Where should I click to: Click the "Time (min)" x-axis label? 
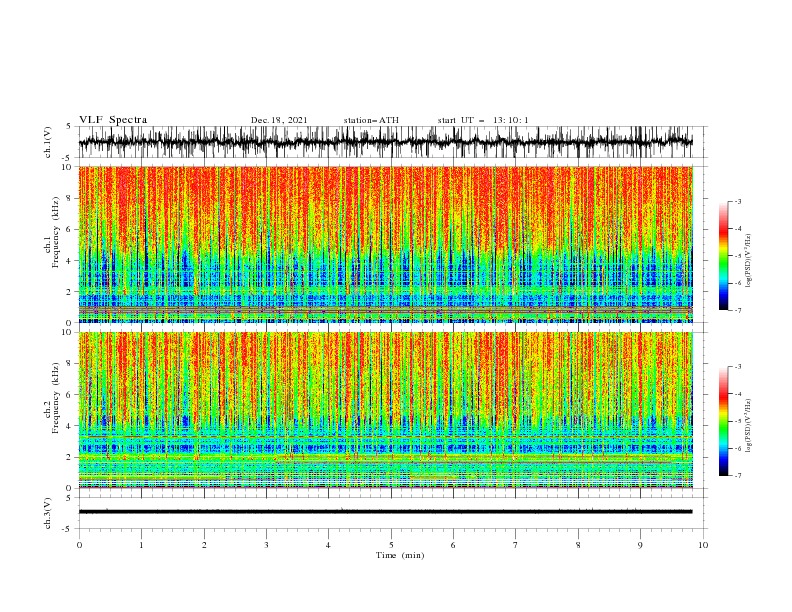[x=400, y=555]
